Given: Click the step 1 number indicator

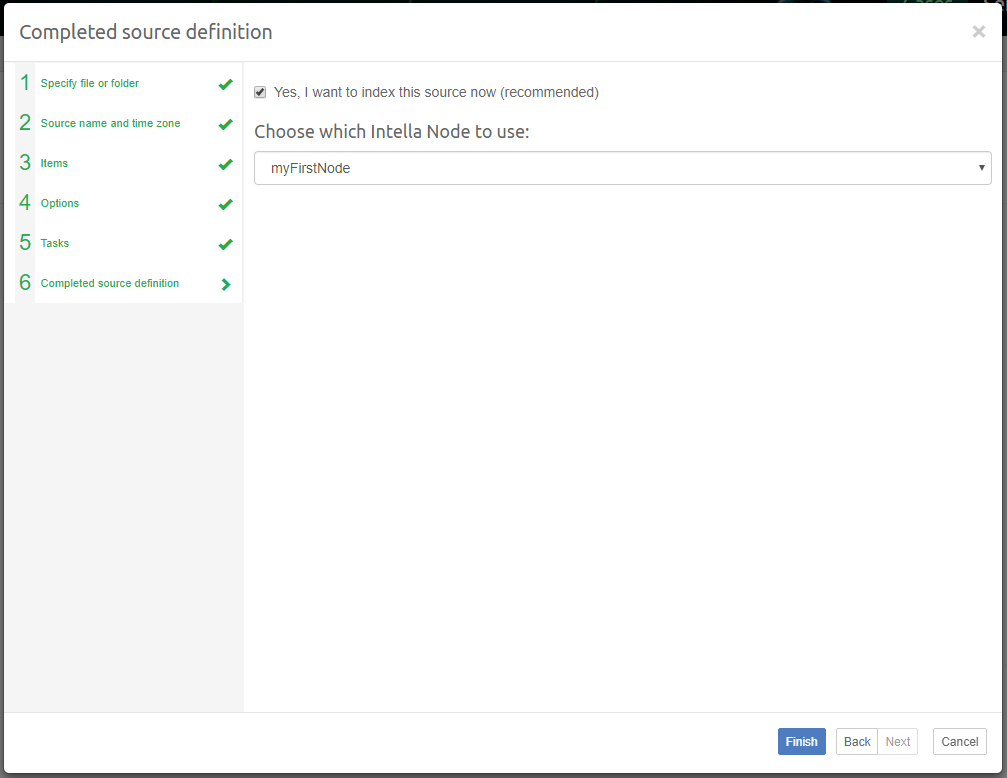Looking at the screenshot, I should click(x=24, y=83).
